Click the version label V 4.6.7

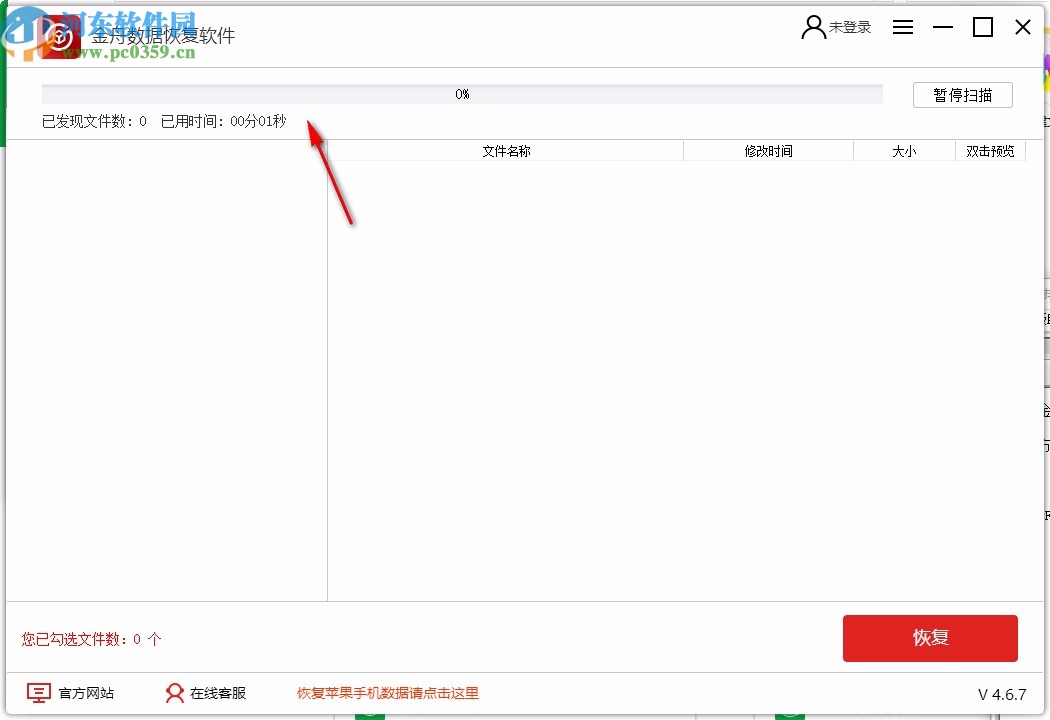1004,693
